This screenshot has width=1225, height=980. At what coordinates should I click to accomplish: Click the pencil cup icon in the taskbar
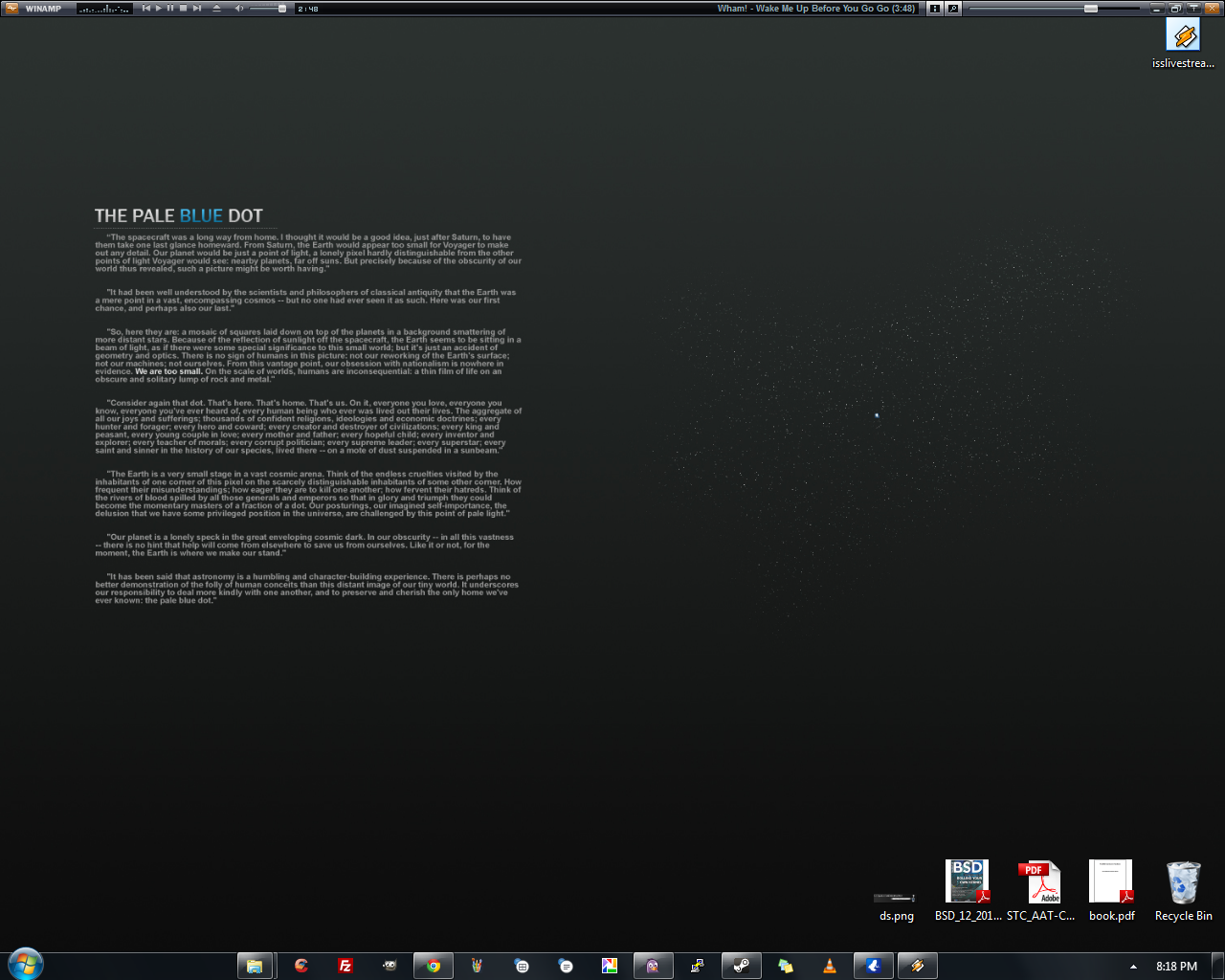(478, 966)
